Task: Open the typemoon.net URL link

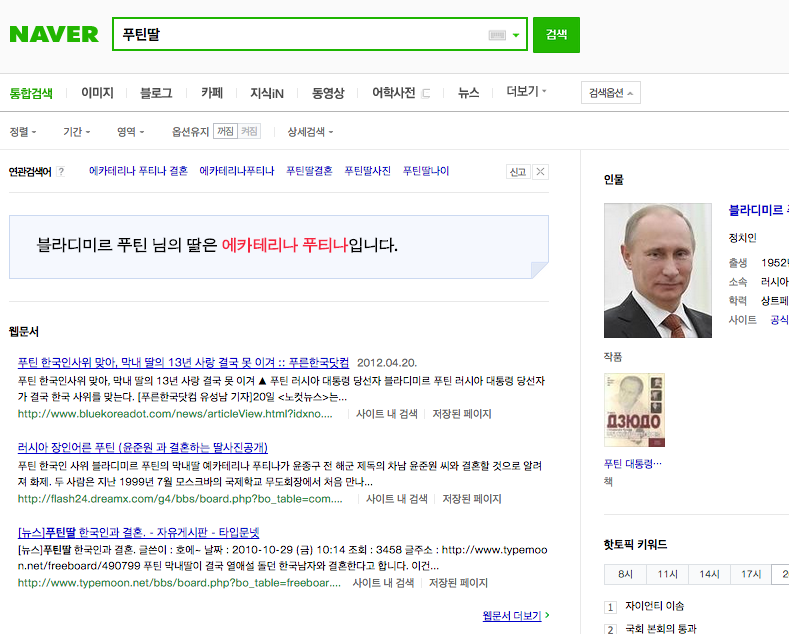Action: pyautogui.click(x=179, y=583)
